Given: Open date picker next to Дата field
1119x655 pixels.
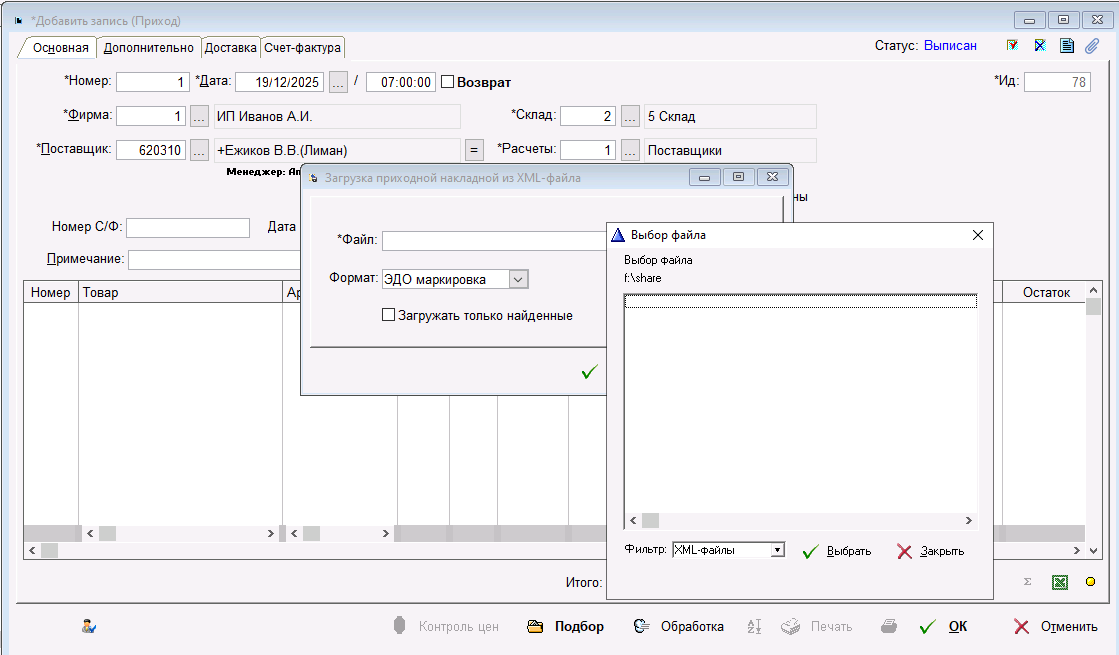Looking at the screenshot, I should point(339,83).
